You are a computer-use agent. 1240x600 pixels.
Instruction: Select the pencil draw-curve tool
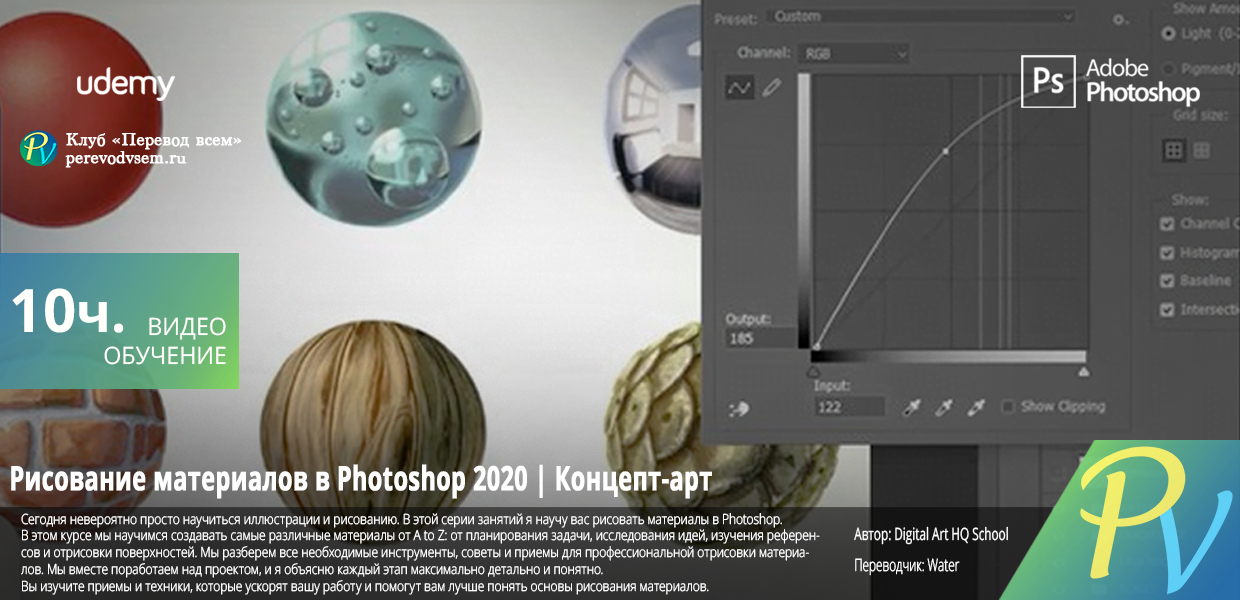tap(770, 88)
